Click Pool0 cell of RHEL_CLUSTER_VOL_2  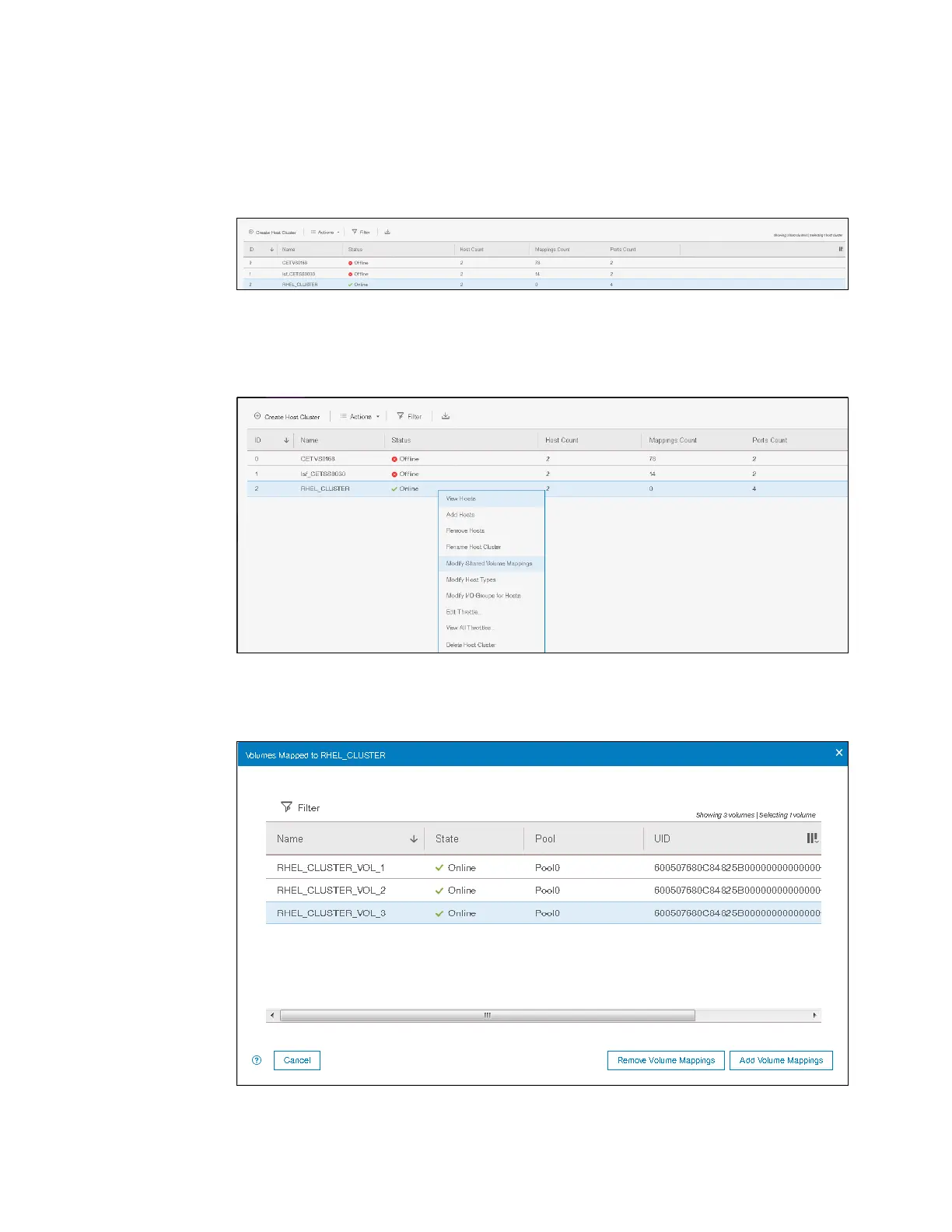pos(548,891)
